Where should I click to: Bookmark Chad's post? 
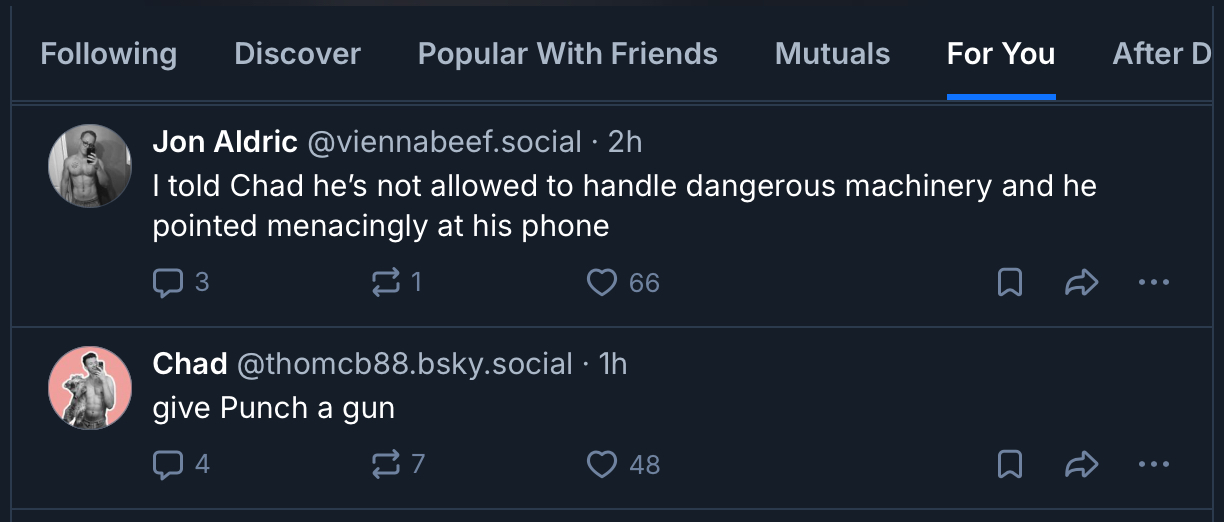pyautogui.click(x=1010, y=464)
